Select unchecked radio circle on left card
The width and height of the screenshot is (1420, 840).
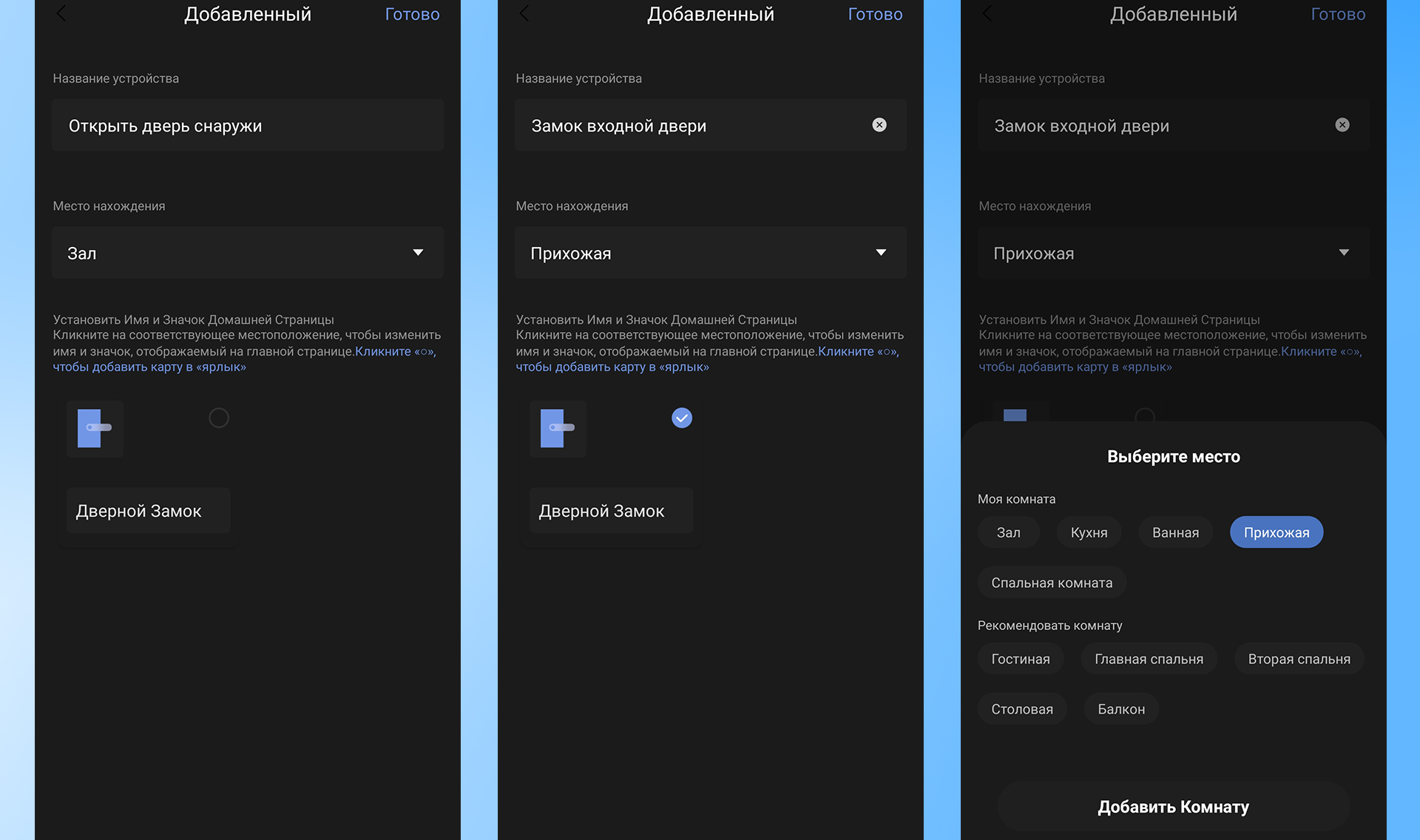click(219, 418)
